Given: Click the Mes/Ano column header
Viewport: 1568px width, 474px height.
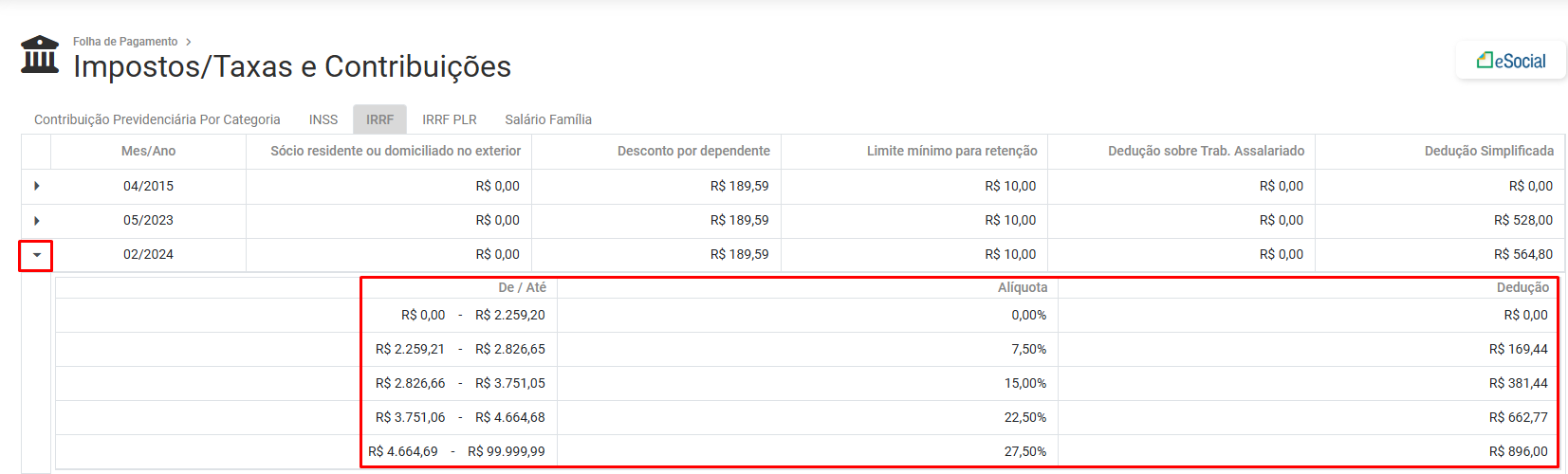Looking at the screenshot, I should (148, 151).
